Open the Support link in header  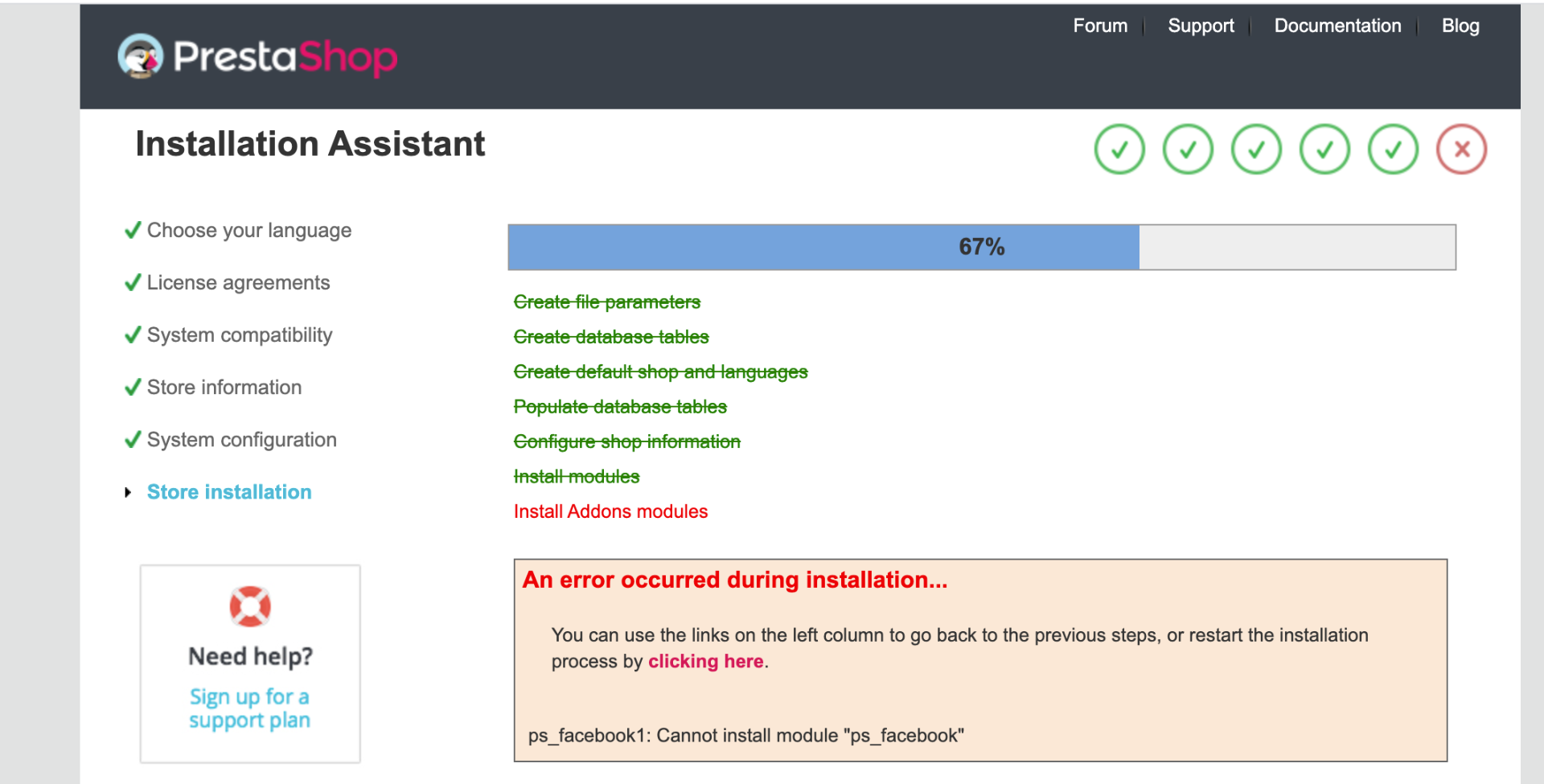click(1201, 26)
